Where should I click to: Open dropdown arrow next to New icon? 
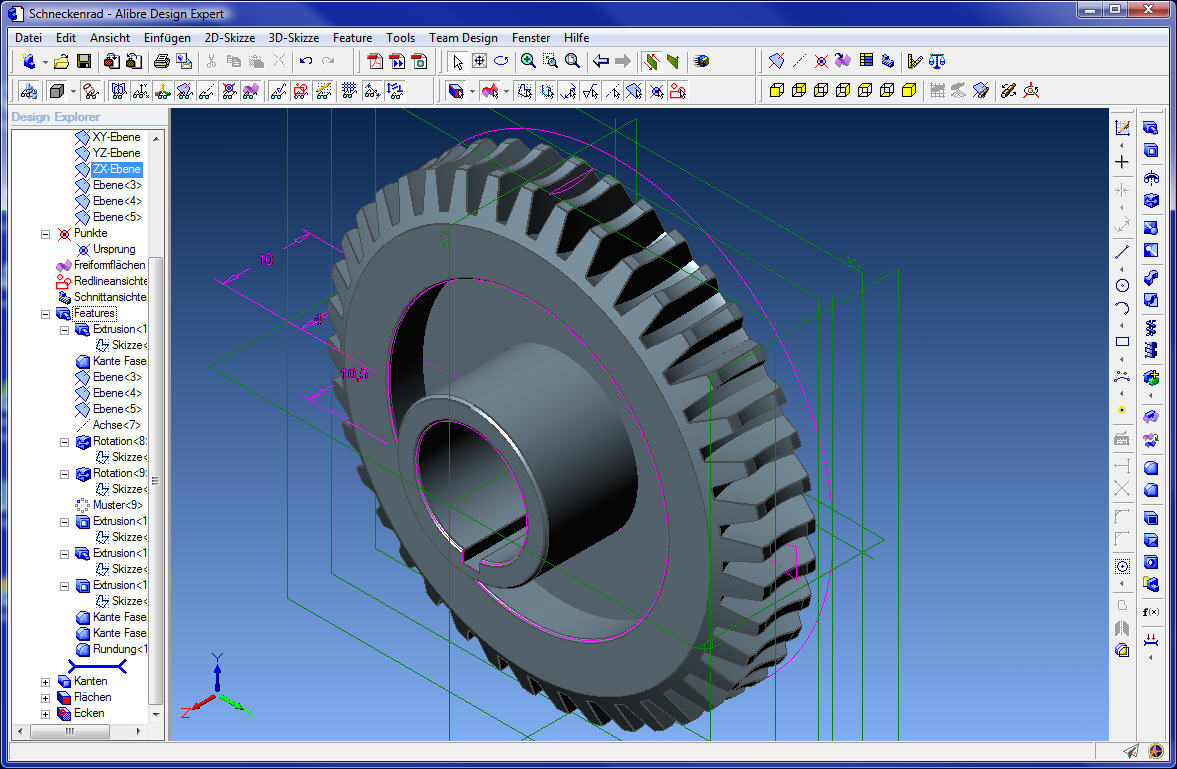point(45,62)
